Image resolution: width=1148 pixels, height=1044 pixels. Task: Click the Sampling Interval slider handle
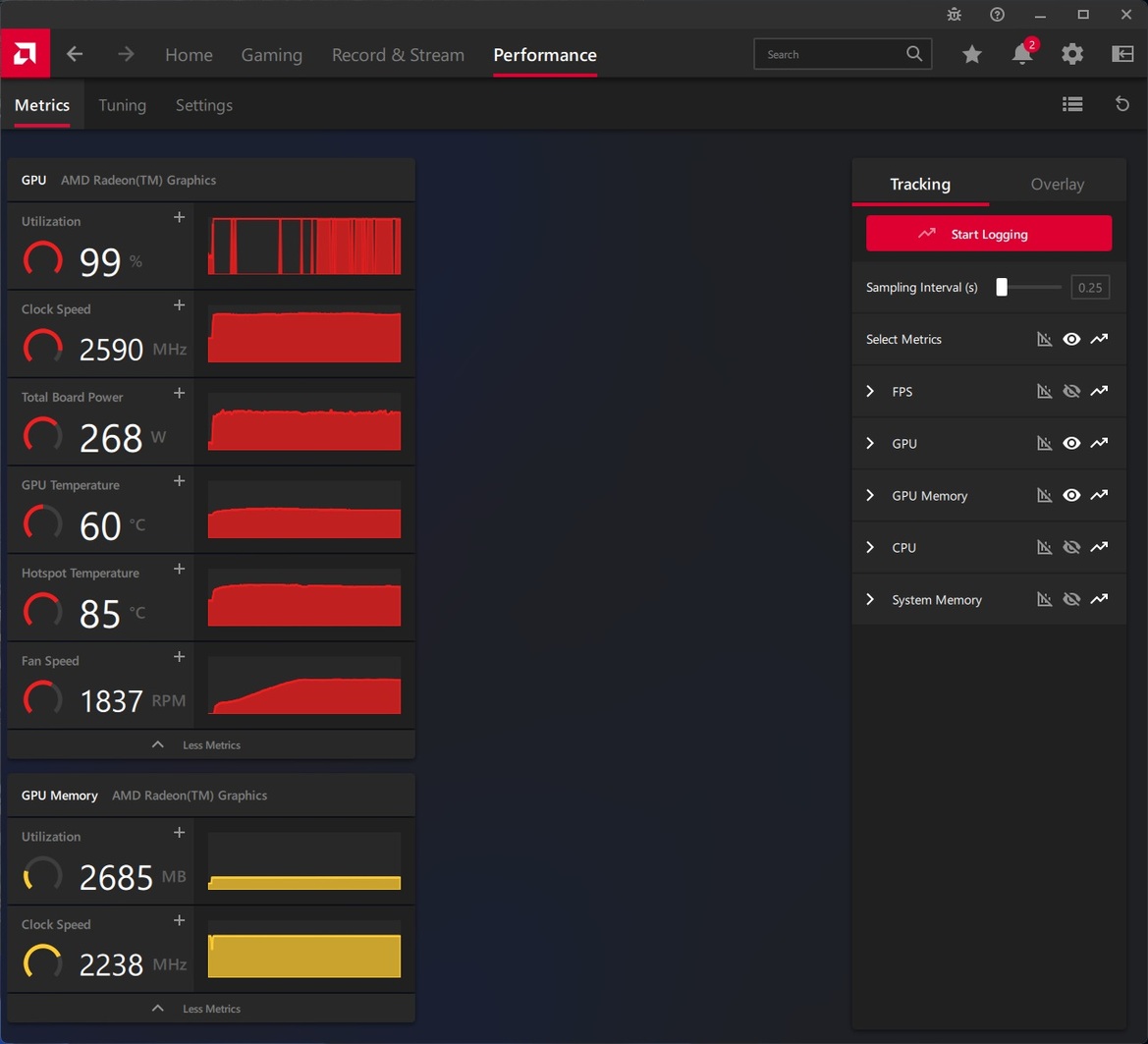(1002, 287)
